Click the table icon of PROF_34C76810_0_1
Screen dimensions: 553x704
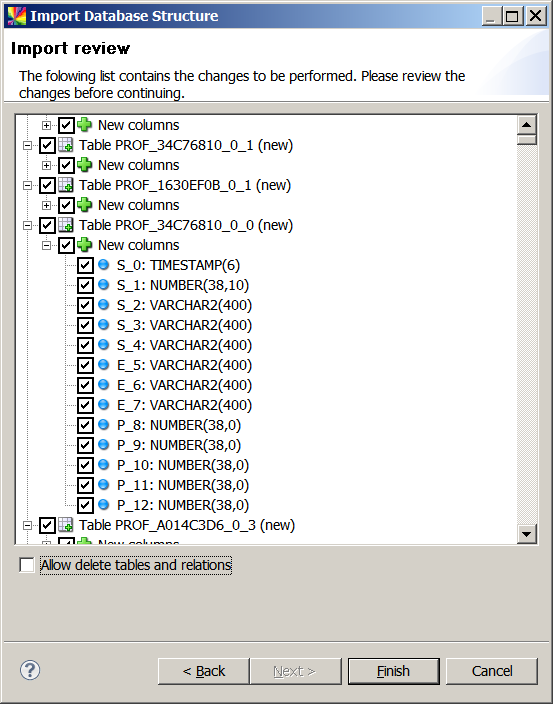pos(66,145)
